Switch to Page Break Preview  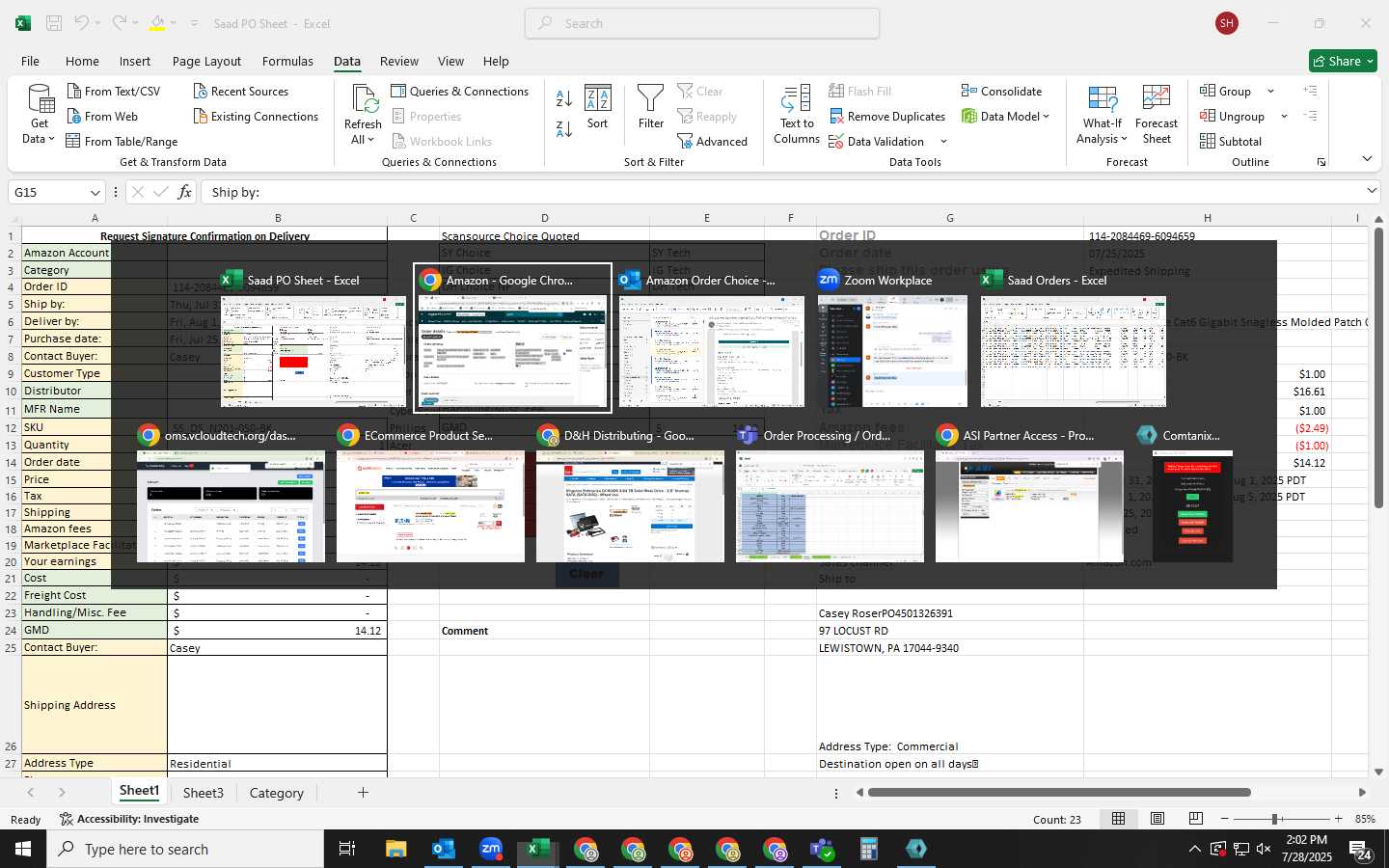[x=1196, y=819]
